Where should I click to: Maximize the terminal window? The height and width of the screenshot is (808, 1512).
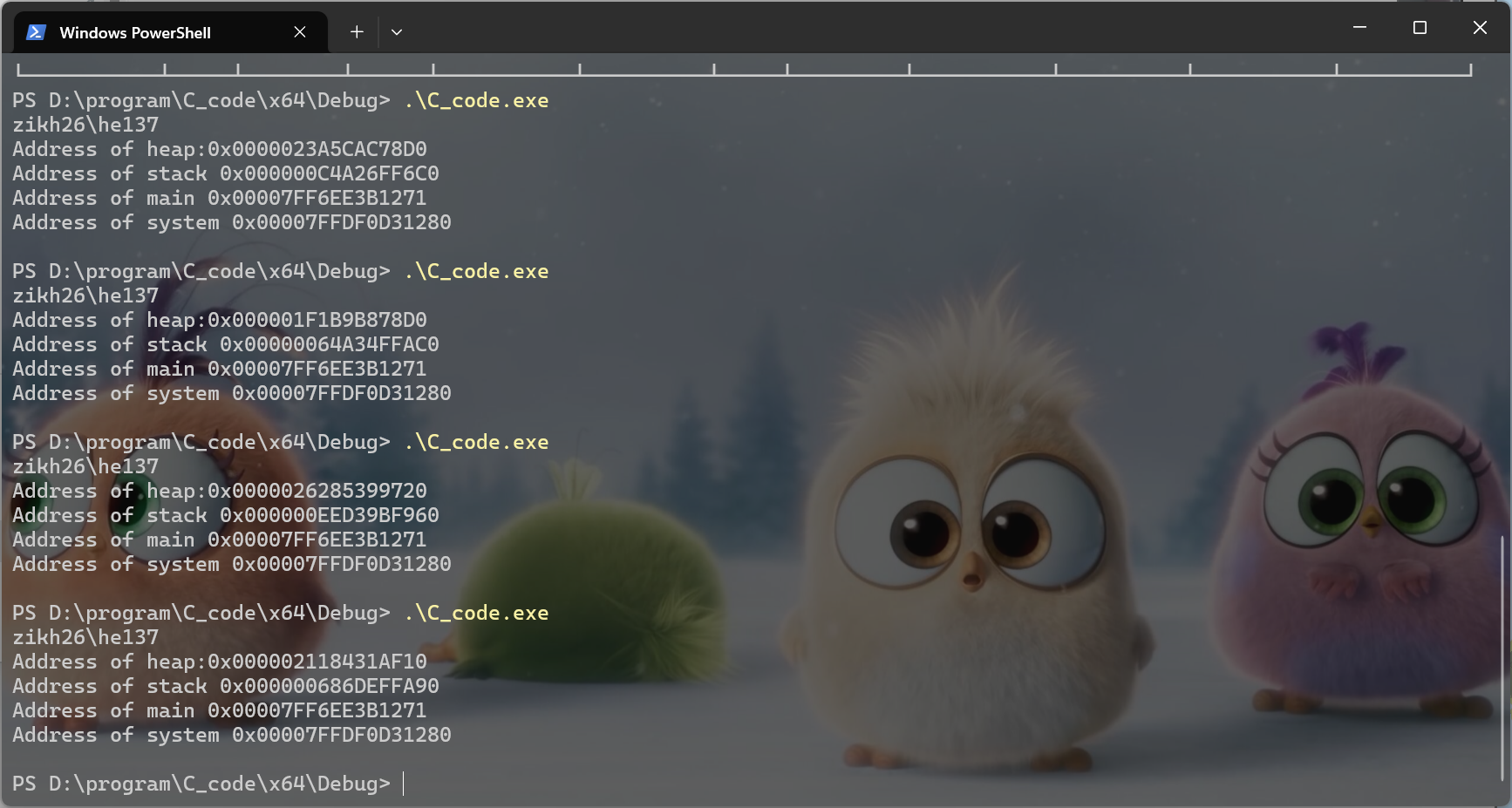click(1420, 28)
